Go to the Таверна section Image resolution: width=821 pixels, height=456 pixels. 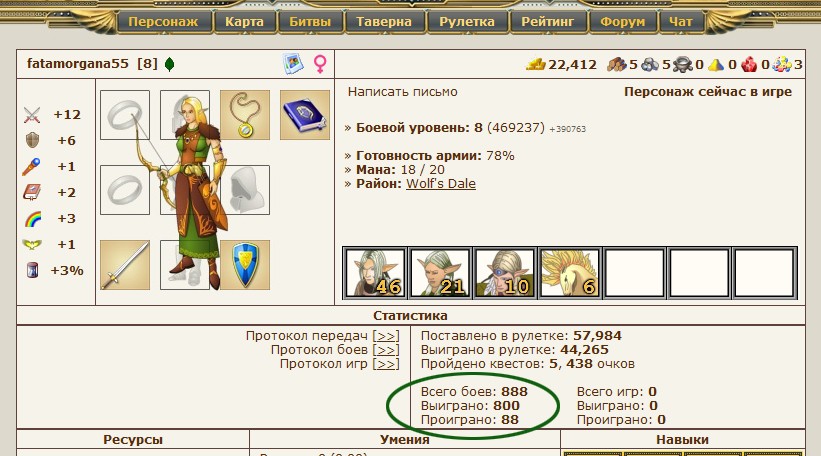[x=384, y=21]
